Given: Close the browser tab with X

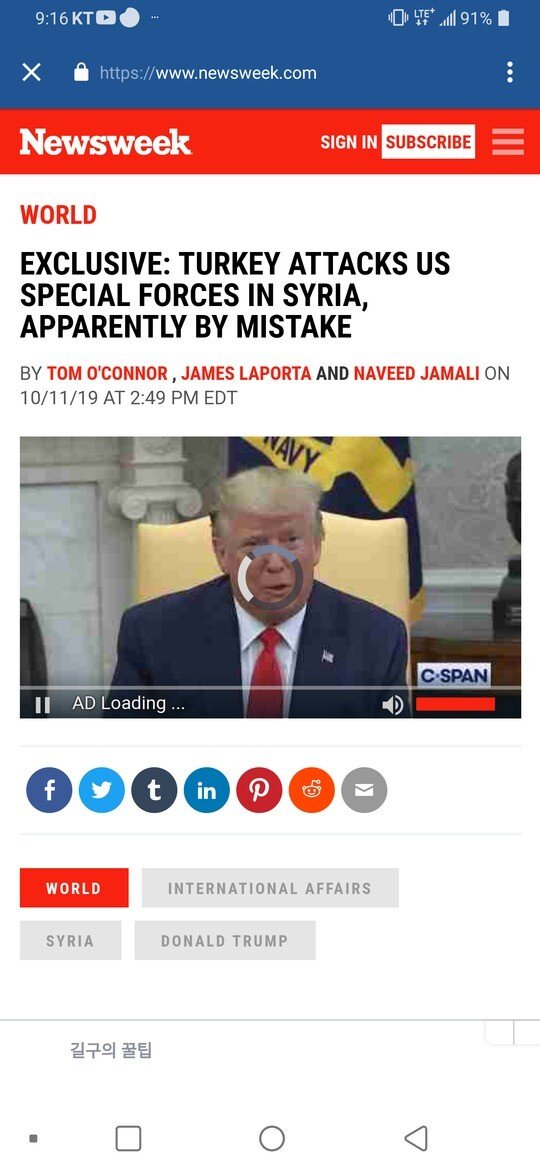Looking at the screenshot, I should [31, 72].
